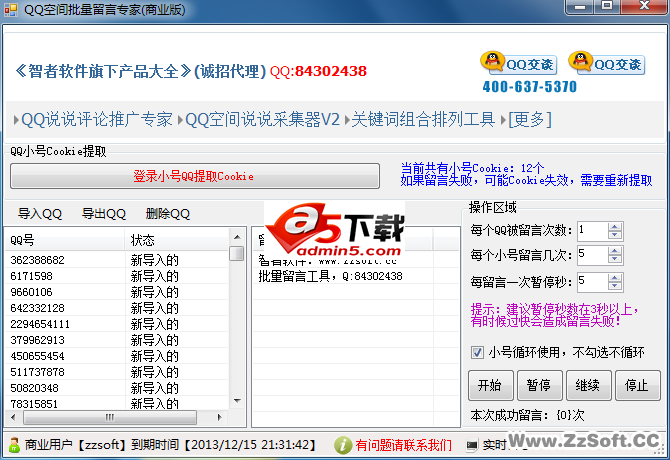This screenshot has height=460, width=670.
Task: Click 每个小号留言几次 input field
Action: (x=593, y=255)
